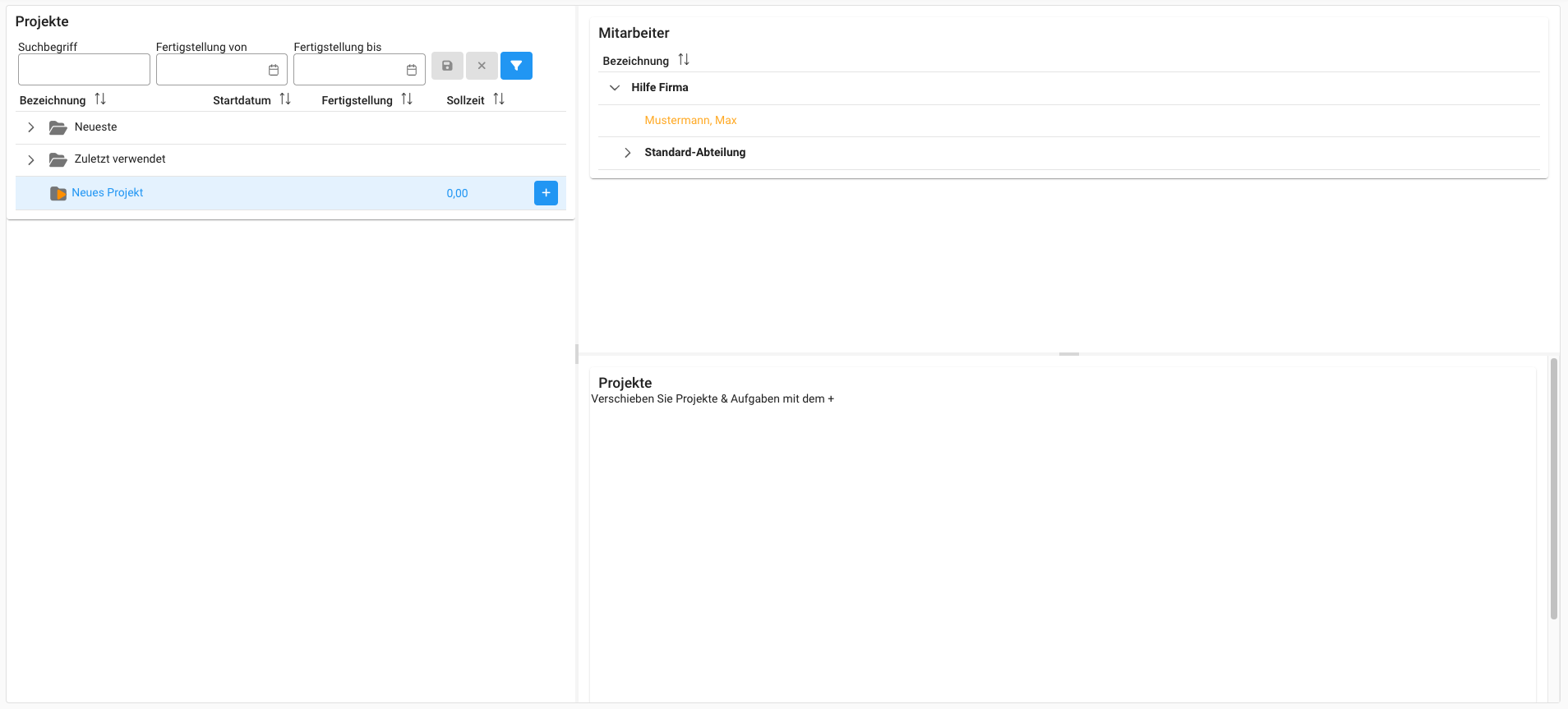Expand the Standard-Abteilung node
This screenshot has height=709, width=1568.
pos(628,153)
